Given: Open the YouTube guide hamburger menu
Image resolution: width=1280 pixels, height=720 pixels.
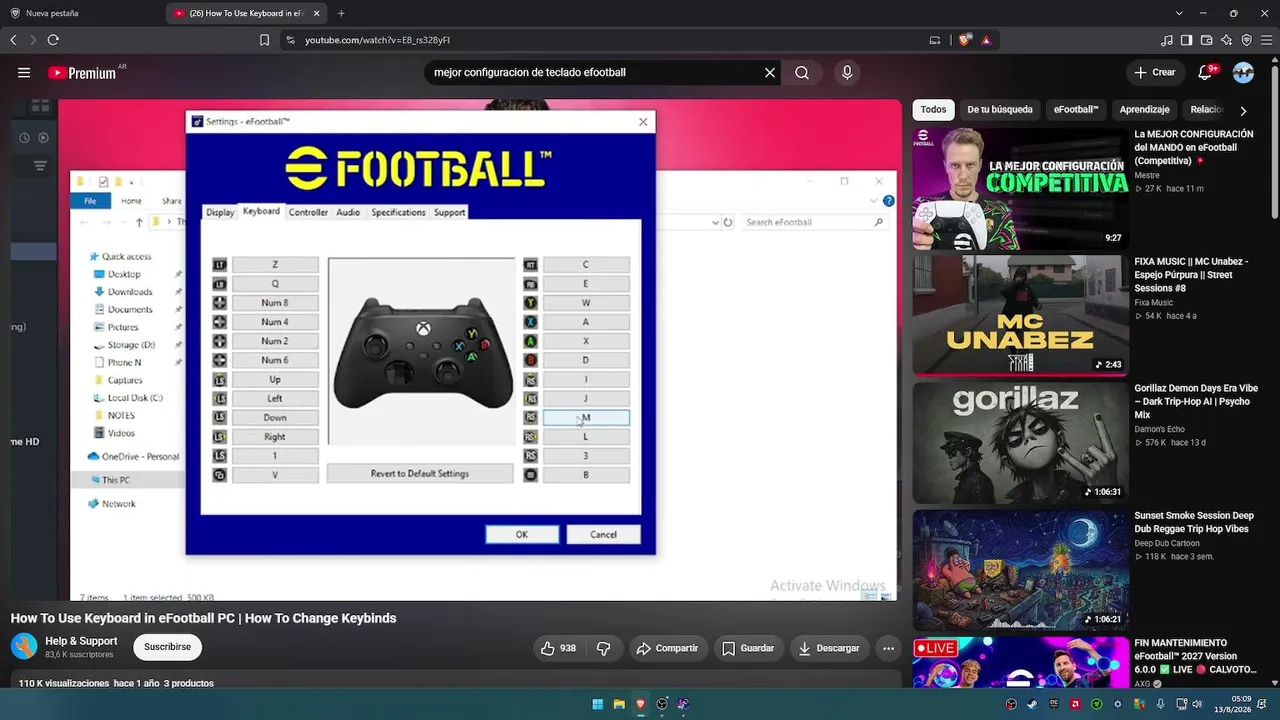Looking at the screenshot, I should point(24,73).
